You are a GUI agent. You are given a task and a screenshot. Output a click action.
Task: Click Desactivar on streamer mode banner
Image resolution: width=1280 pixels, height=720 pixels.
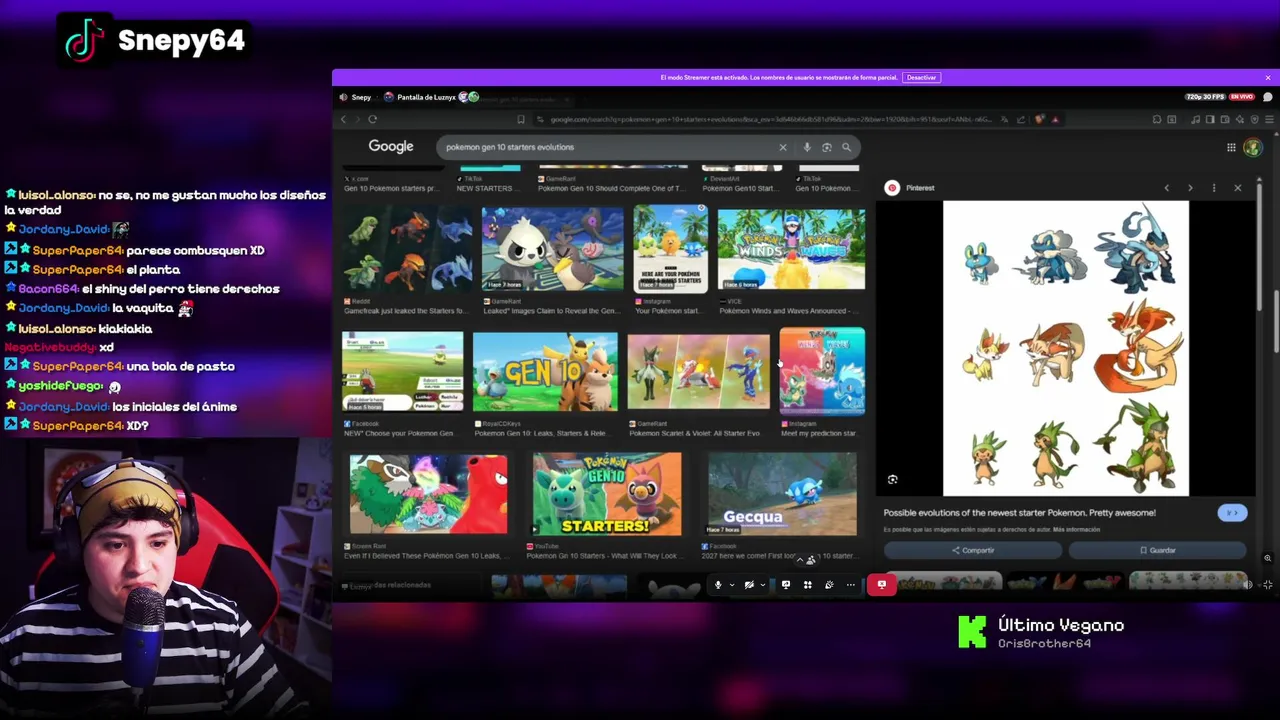click(x=921, y=77)
